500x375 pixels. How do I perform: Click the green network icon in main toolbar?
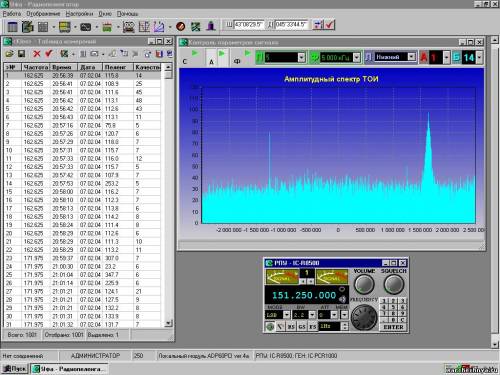coord(196,26)
